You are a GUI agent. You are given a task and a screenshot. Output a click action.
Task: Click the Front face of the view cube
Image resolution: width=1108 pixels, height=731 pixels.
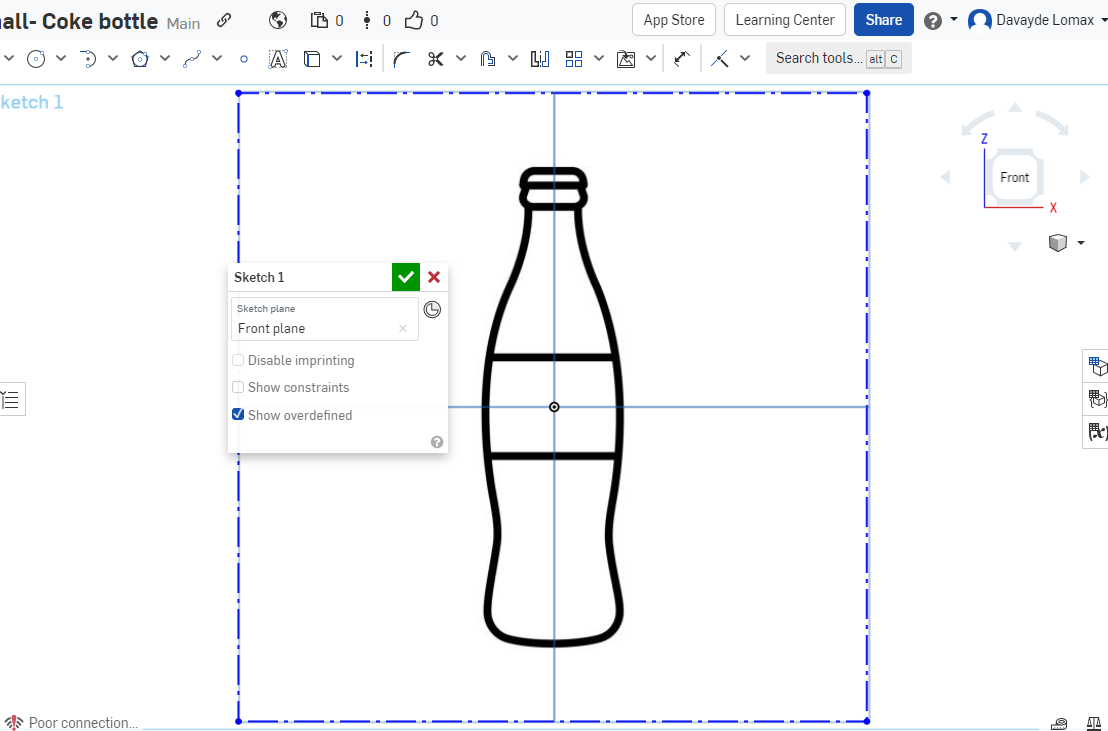pyautogui.click(x=1015, y=177)
